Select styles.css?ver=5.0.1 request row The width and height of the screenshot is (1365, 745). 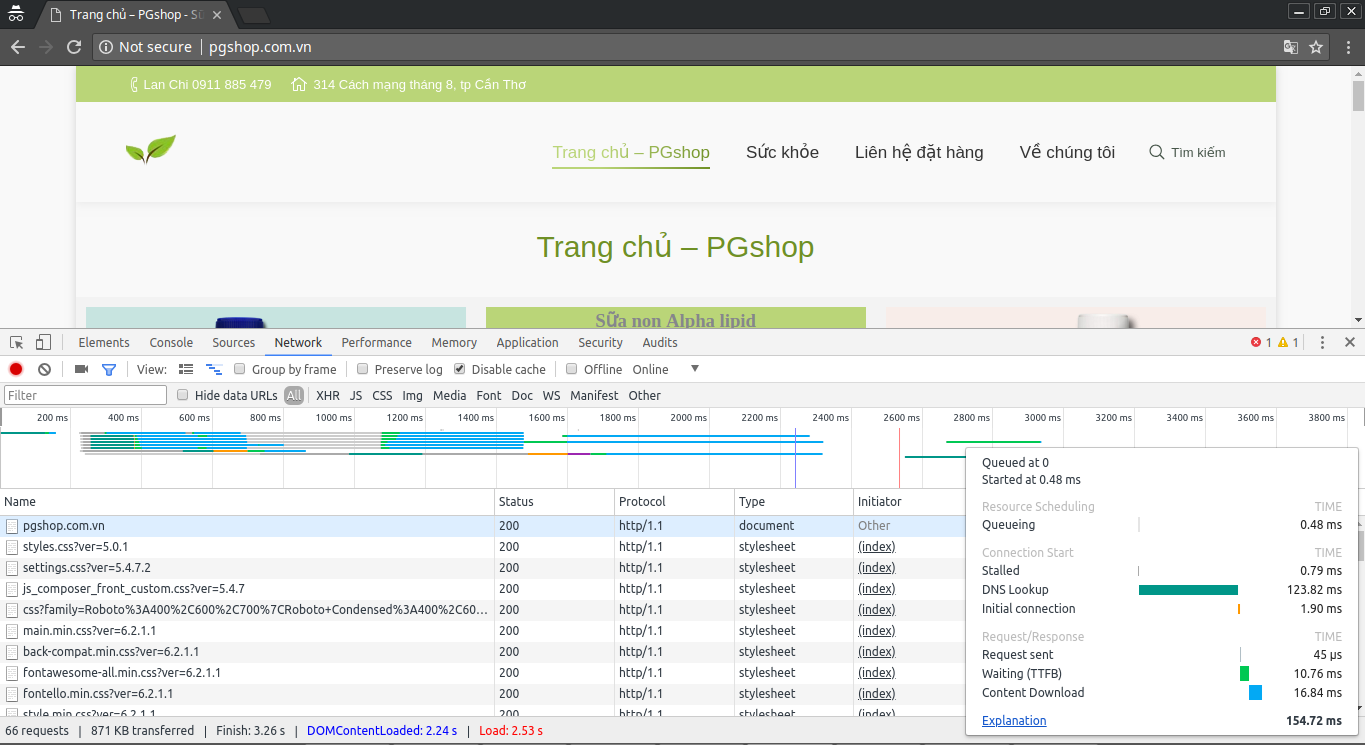[482, 546]
